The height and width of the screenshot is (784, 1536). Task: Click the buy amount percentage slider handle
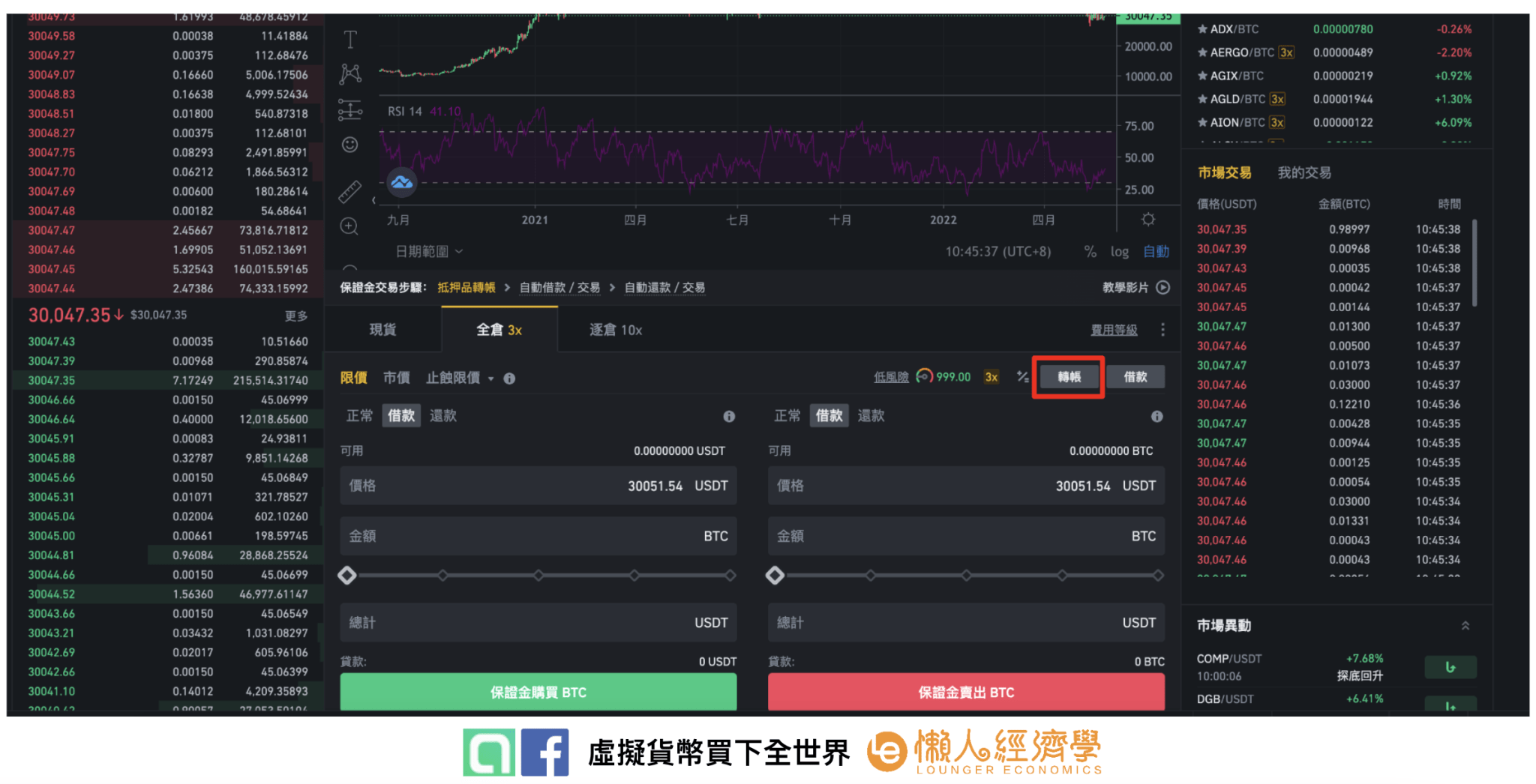click(x=347, y=576)
